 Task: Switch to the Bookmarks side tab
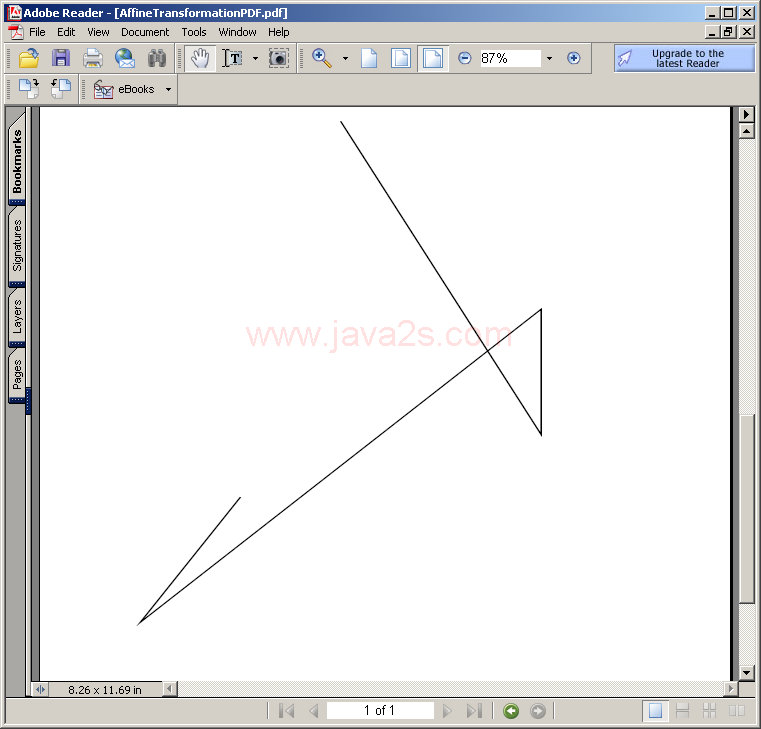(17, 160)
